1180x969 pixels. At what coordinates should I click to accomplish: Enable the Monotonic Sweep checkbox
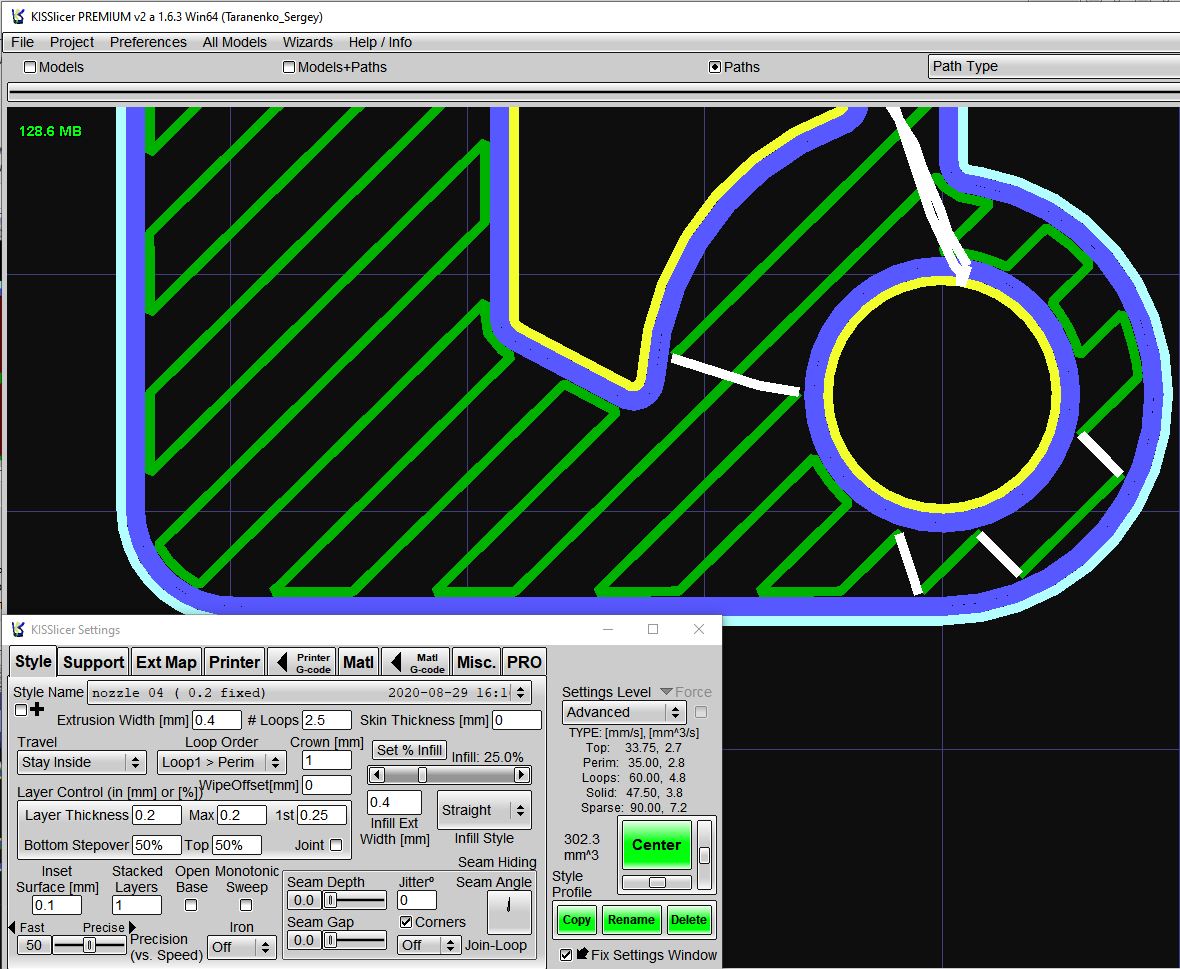[246, 905]
